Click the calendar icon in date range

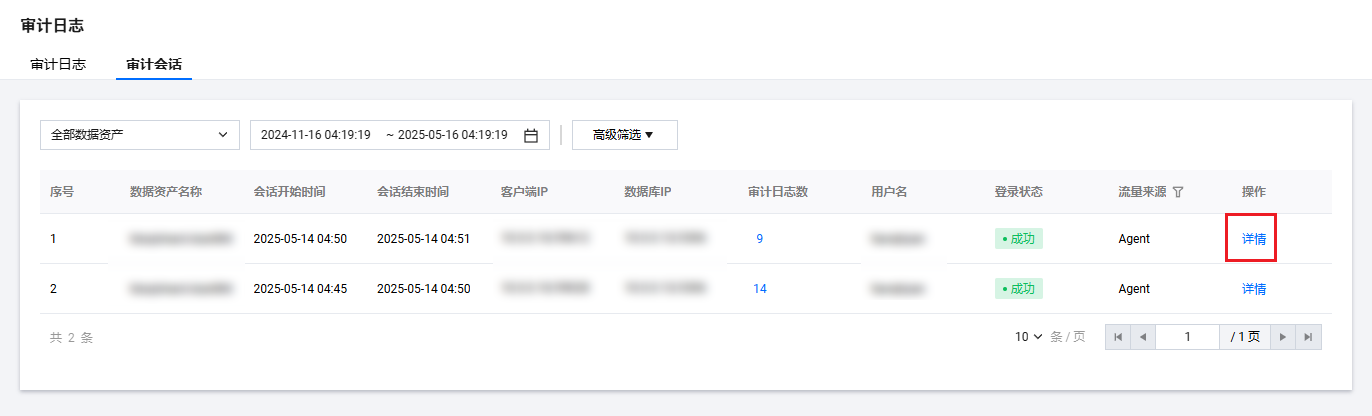[531, 135]
